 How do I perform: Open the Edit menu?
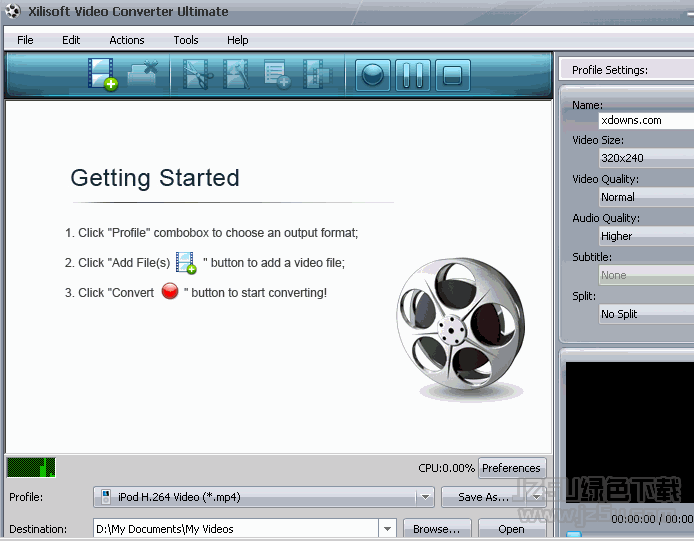[71, 40]
